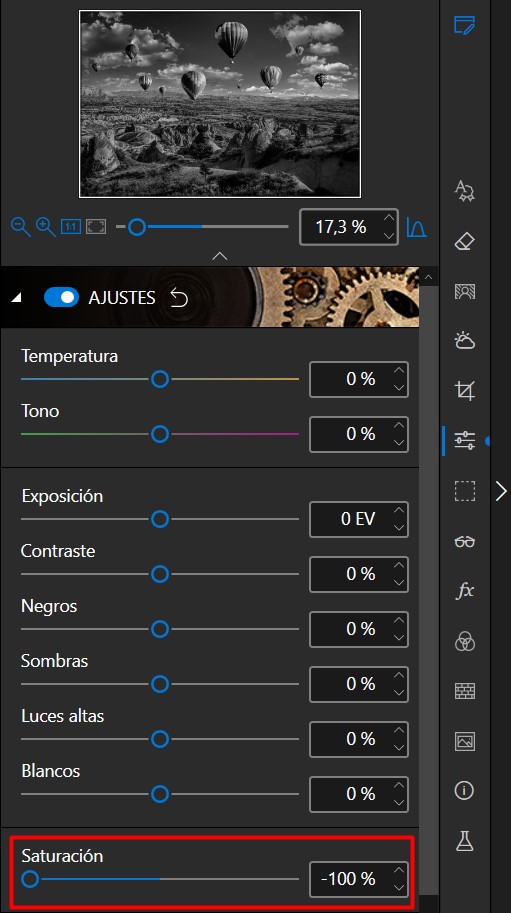Viewport: 511px width, 913px height.
Task: Click the Contraste slider handle
Action: click(x=160, y=574)
